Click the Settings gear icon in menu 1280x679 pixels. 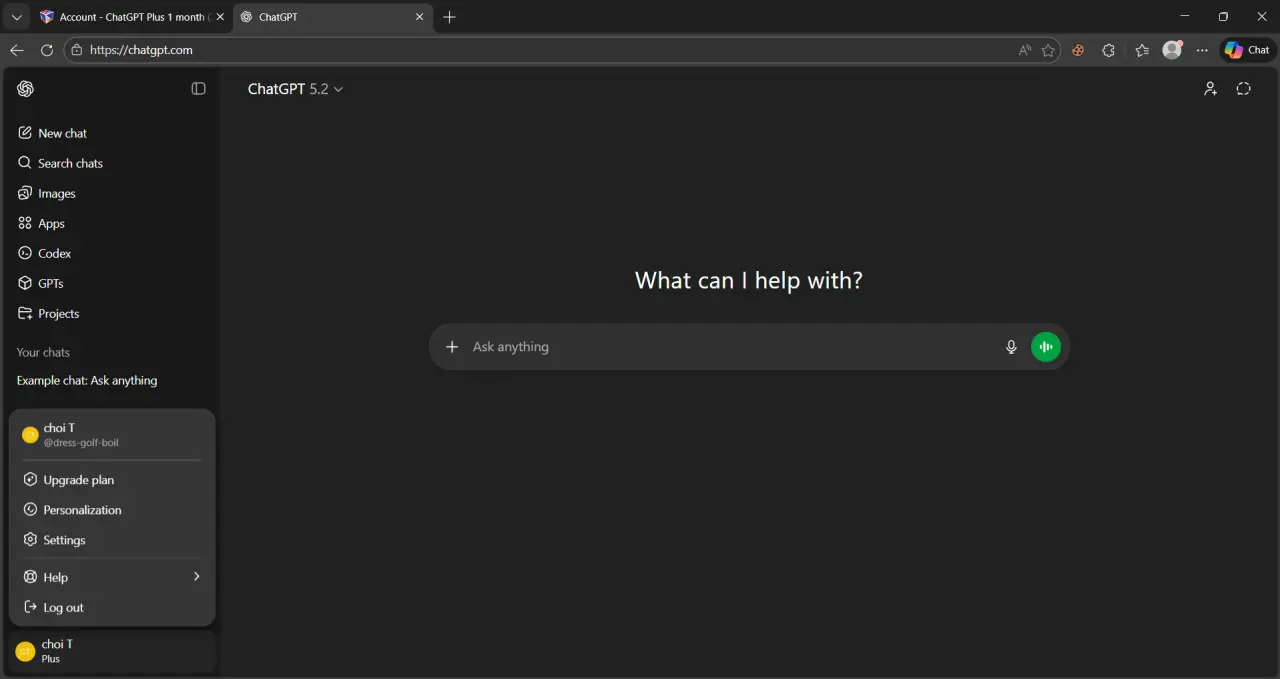(x=30, y=540)
